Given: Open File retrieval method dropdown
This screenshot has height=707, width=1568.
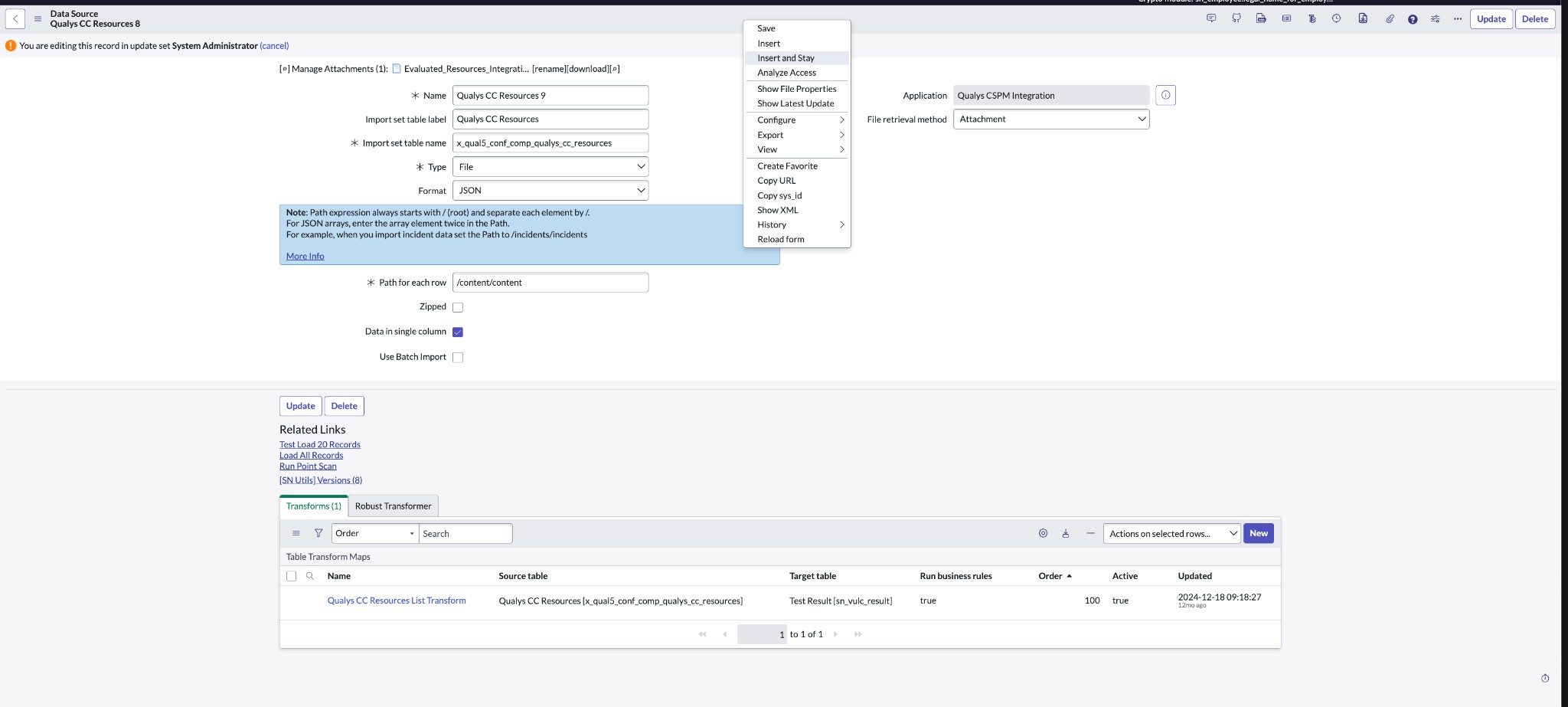Looking at the screenshot, I should coord(1051,119).
